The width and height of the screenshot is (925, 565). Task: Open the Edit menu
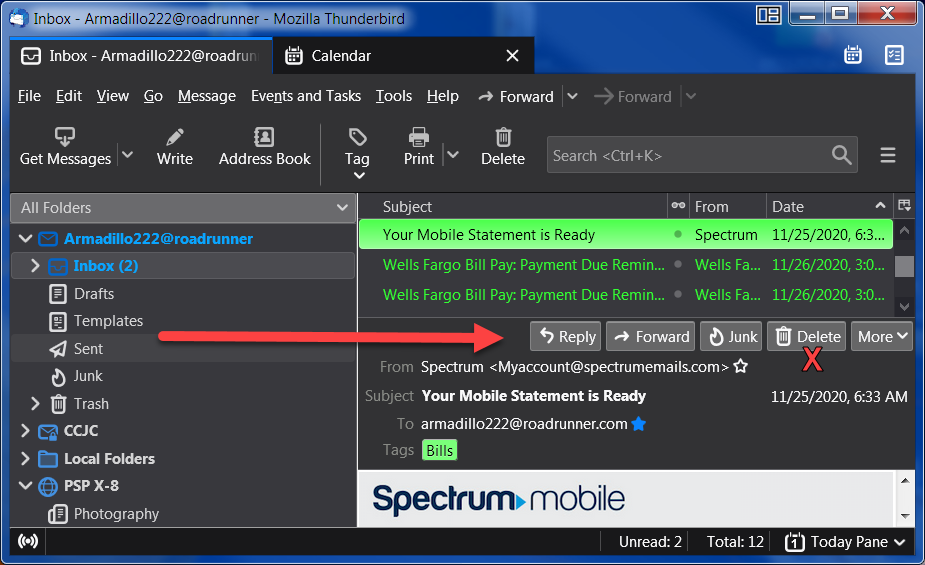[x=68, y=96]
